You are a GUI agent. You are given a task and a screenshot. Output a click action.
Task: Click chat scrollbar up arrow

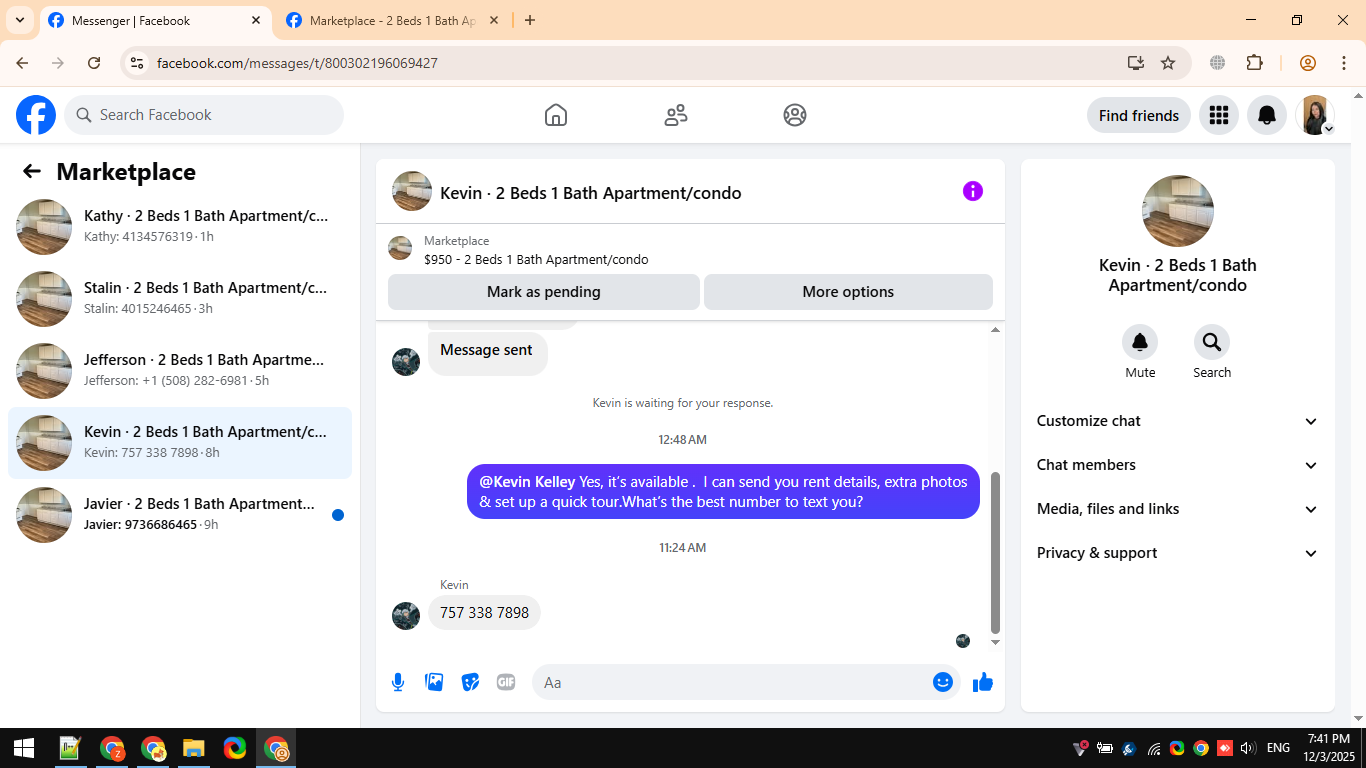(995, 330)
